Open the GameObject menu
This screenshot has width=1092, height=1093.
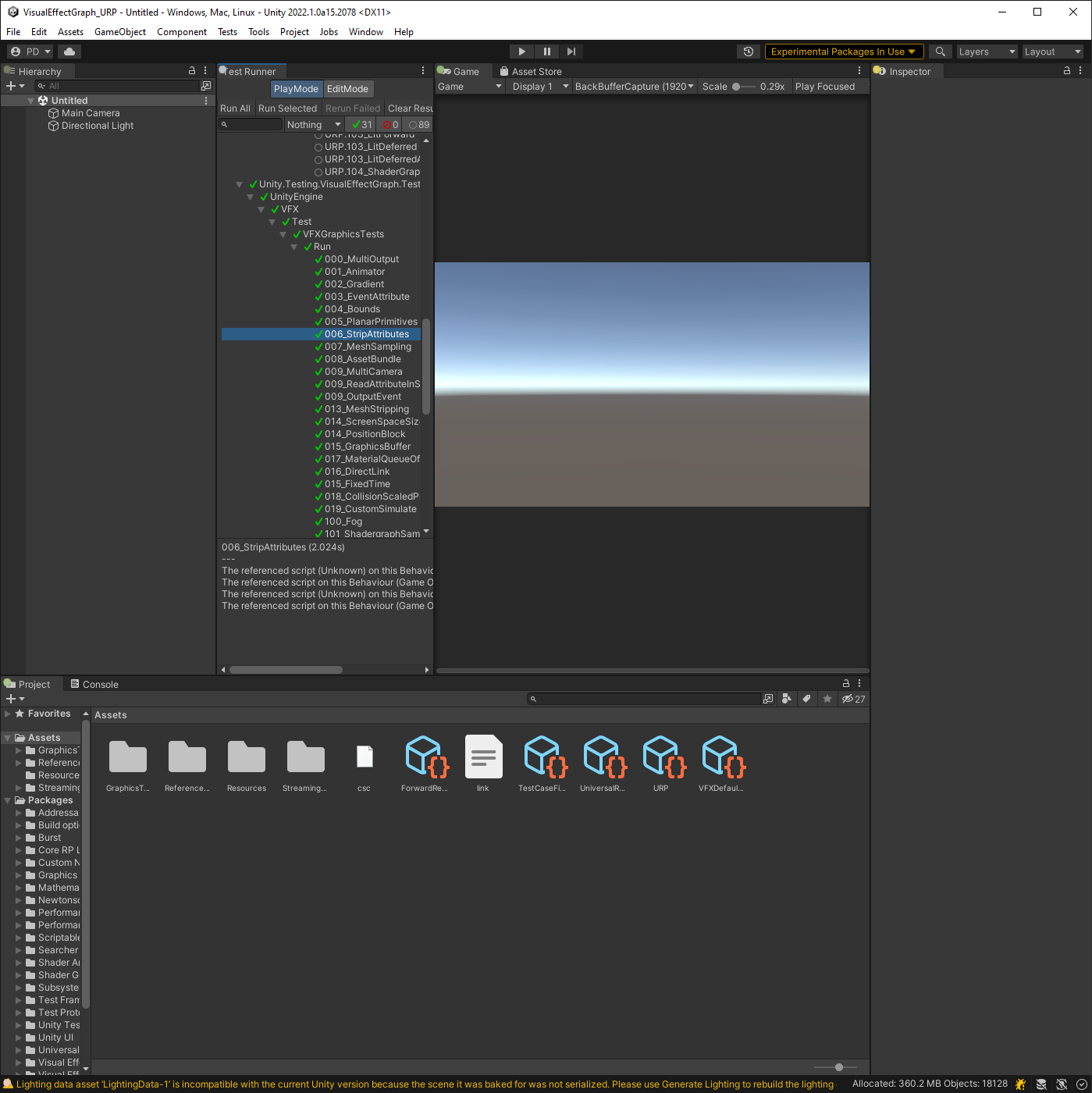[119, 32]
